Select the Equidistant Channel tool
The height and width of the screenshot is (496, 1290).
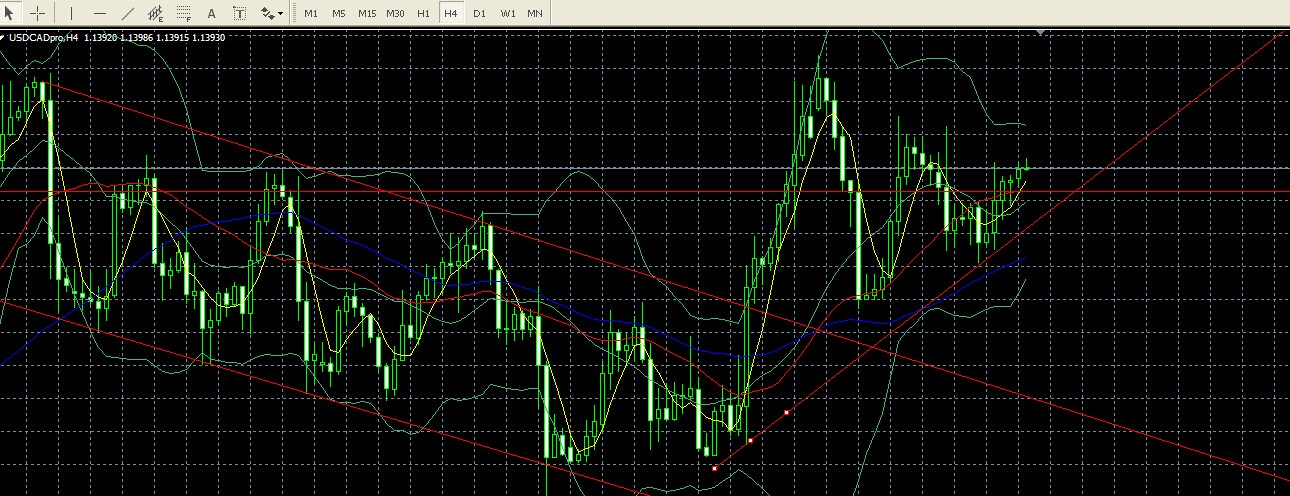[156, 13]
